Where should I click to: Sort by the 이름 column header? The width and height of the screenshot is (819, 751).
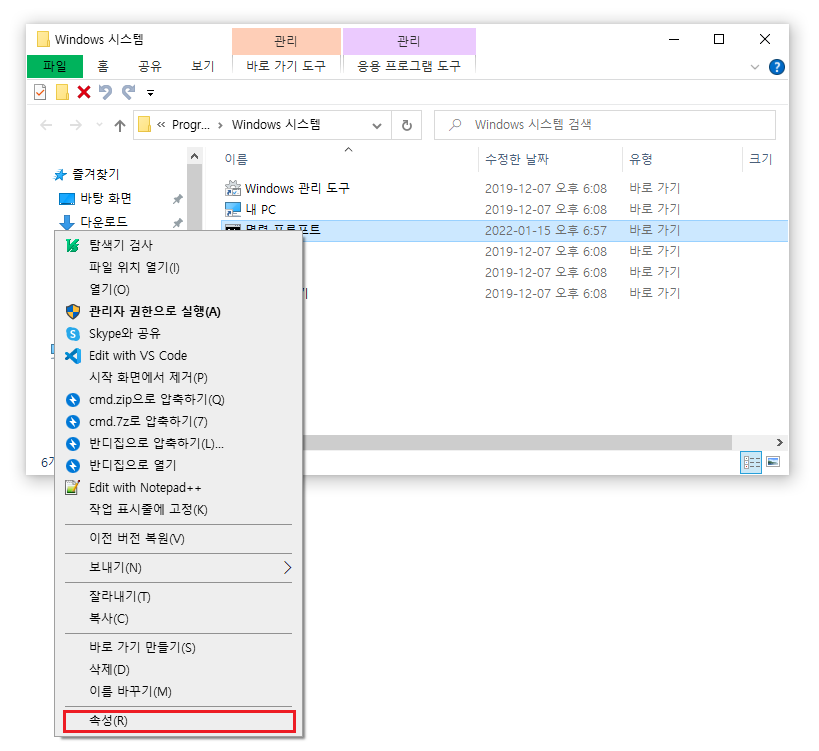click(x=236, y=159)
